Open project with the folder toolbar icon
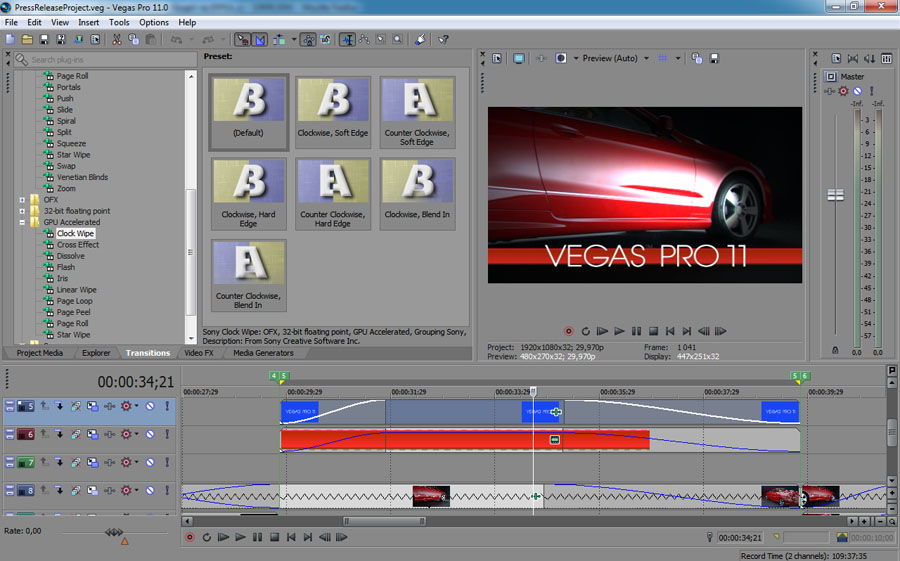Screen dimensions: 900x561 (x=27, y=40)
